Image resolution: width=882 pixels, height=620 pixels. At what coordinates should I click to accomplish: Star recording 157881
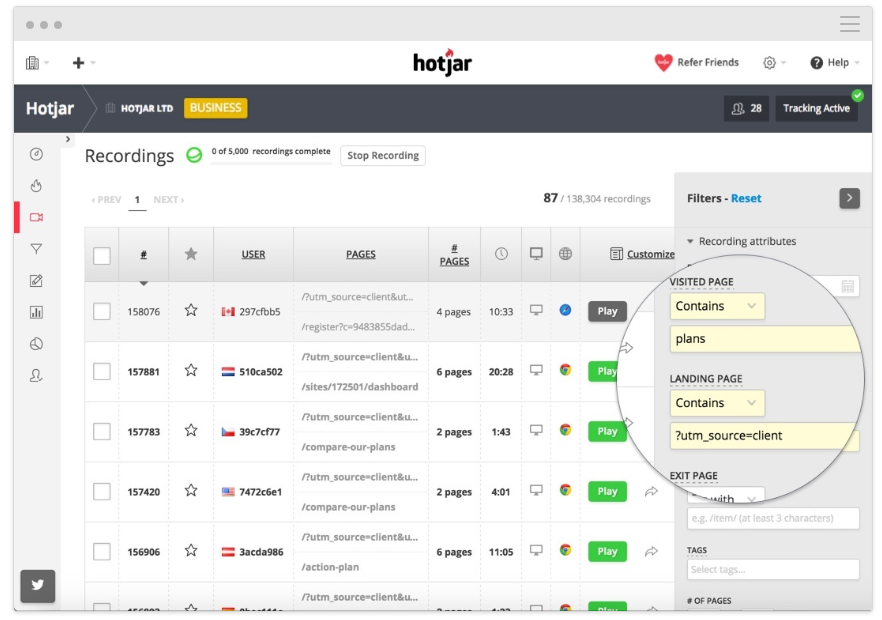[191, 370]
